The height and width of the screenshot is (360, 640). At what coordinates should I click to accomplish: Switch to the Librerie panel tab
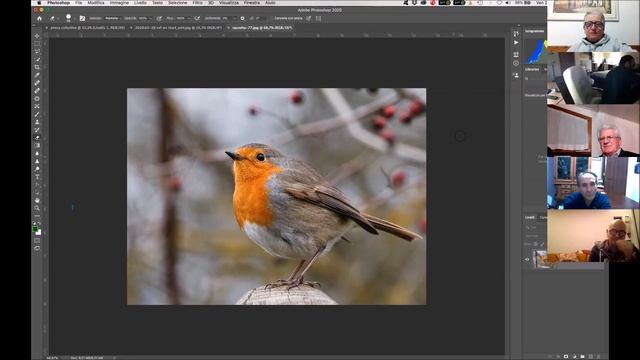[x=532, y=69]
